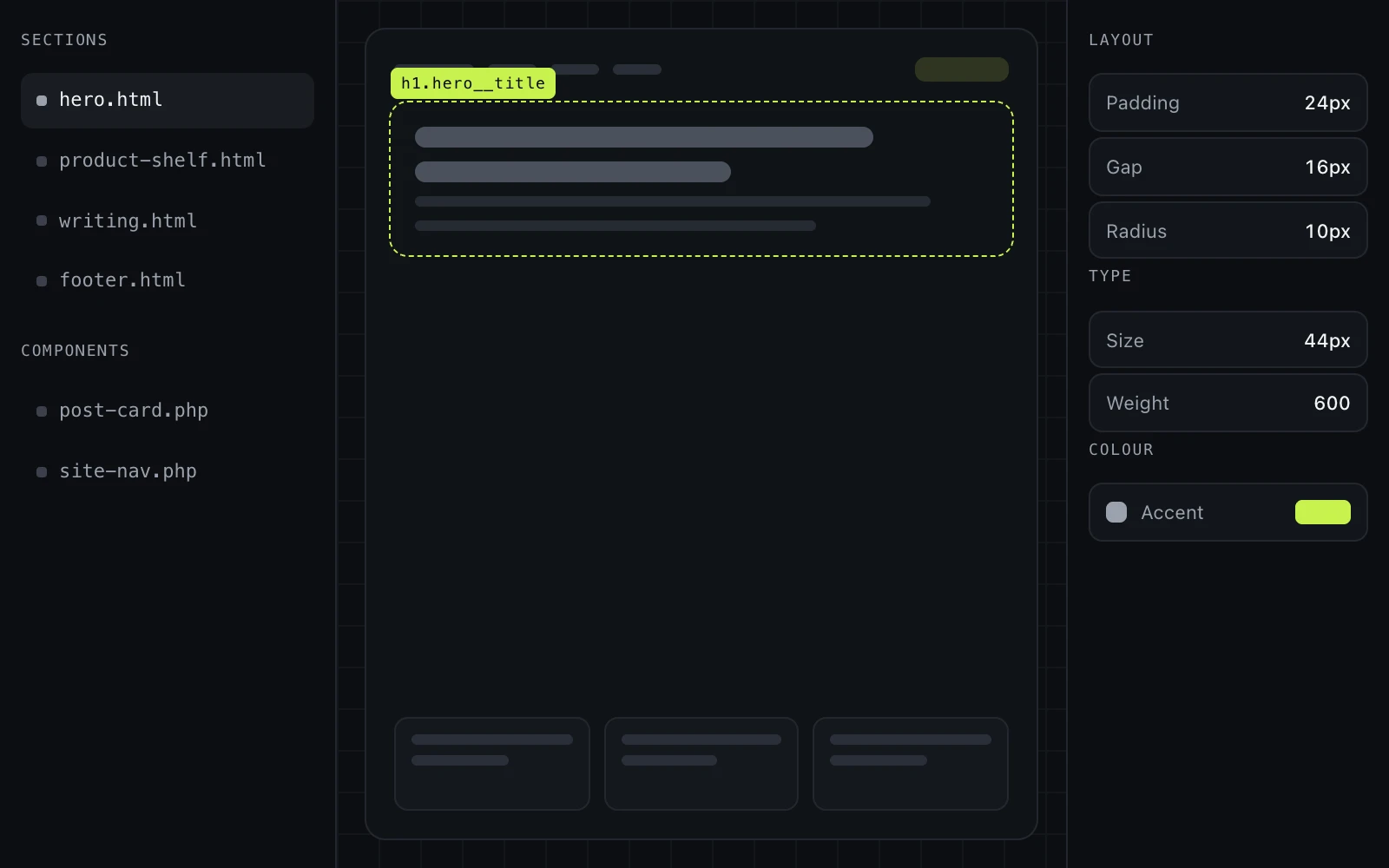Click the Weight 600 field
Image resolution: width=1389 pixels, height=868 pixels.
pyautogui.click(x=1228, y=403)
